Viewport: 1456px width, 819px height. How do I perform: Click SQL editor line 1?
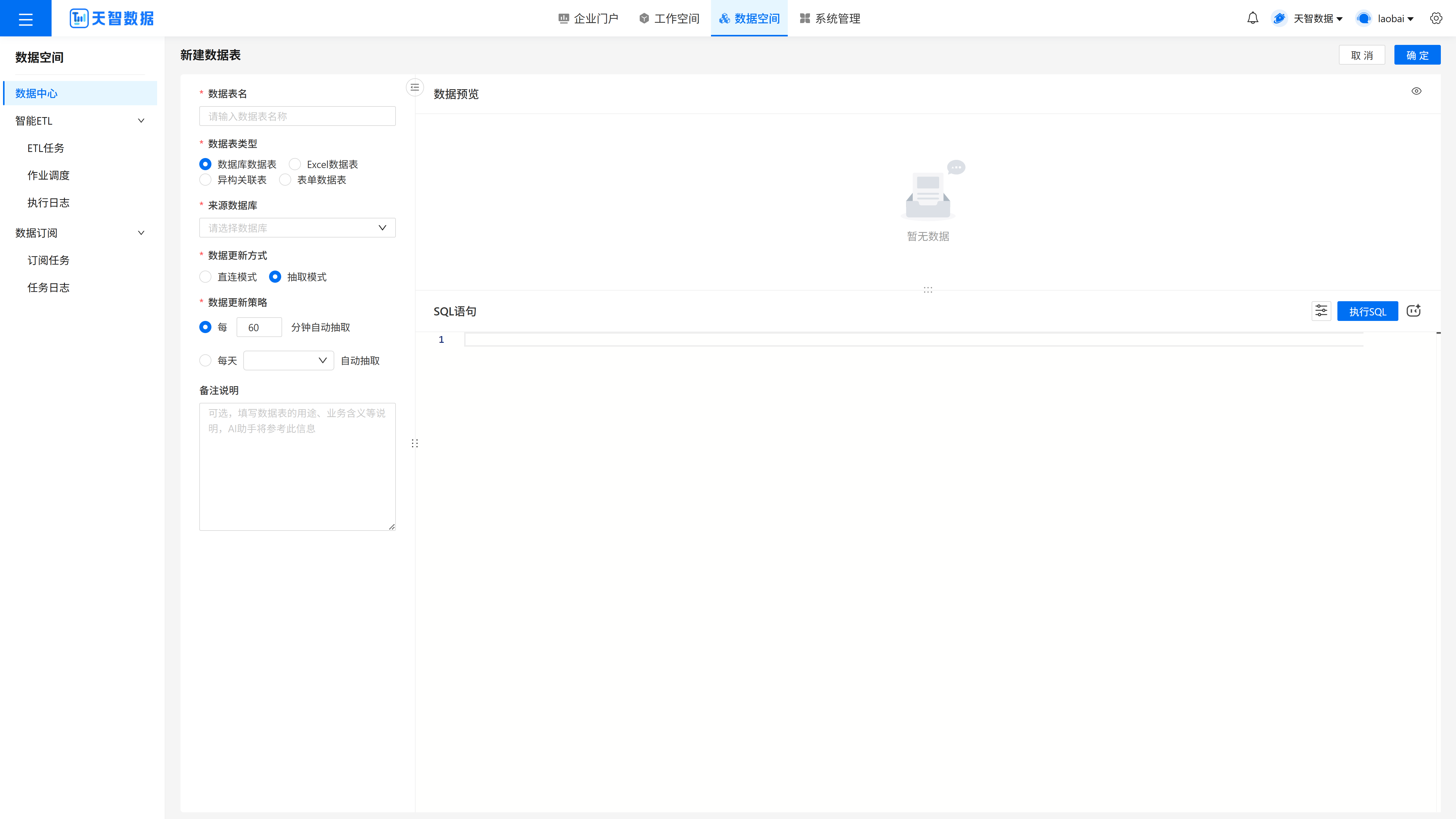click(913, 339)
